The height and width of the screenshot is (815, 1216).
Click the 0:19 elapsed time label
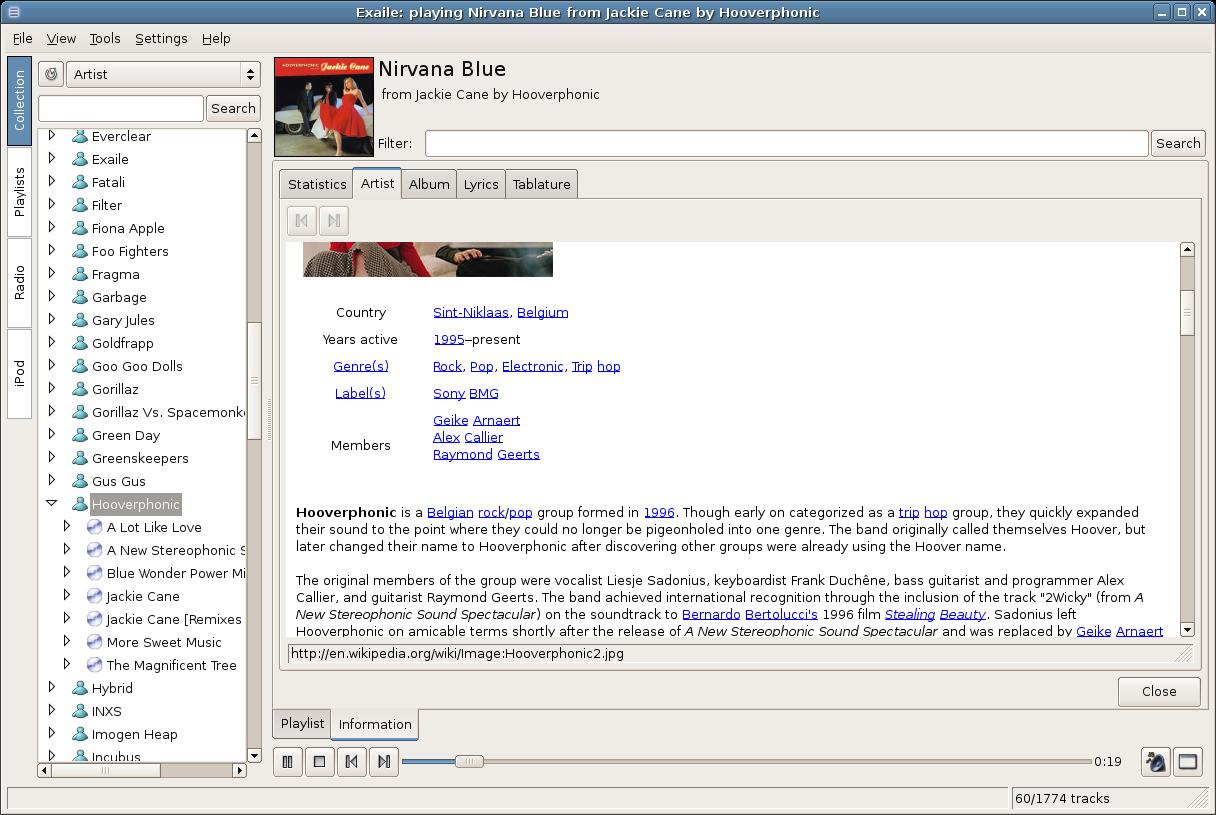1108,761
